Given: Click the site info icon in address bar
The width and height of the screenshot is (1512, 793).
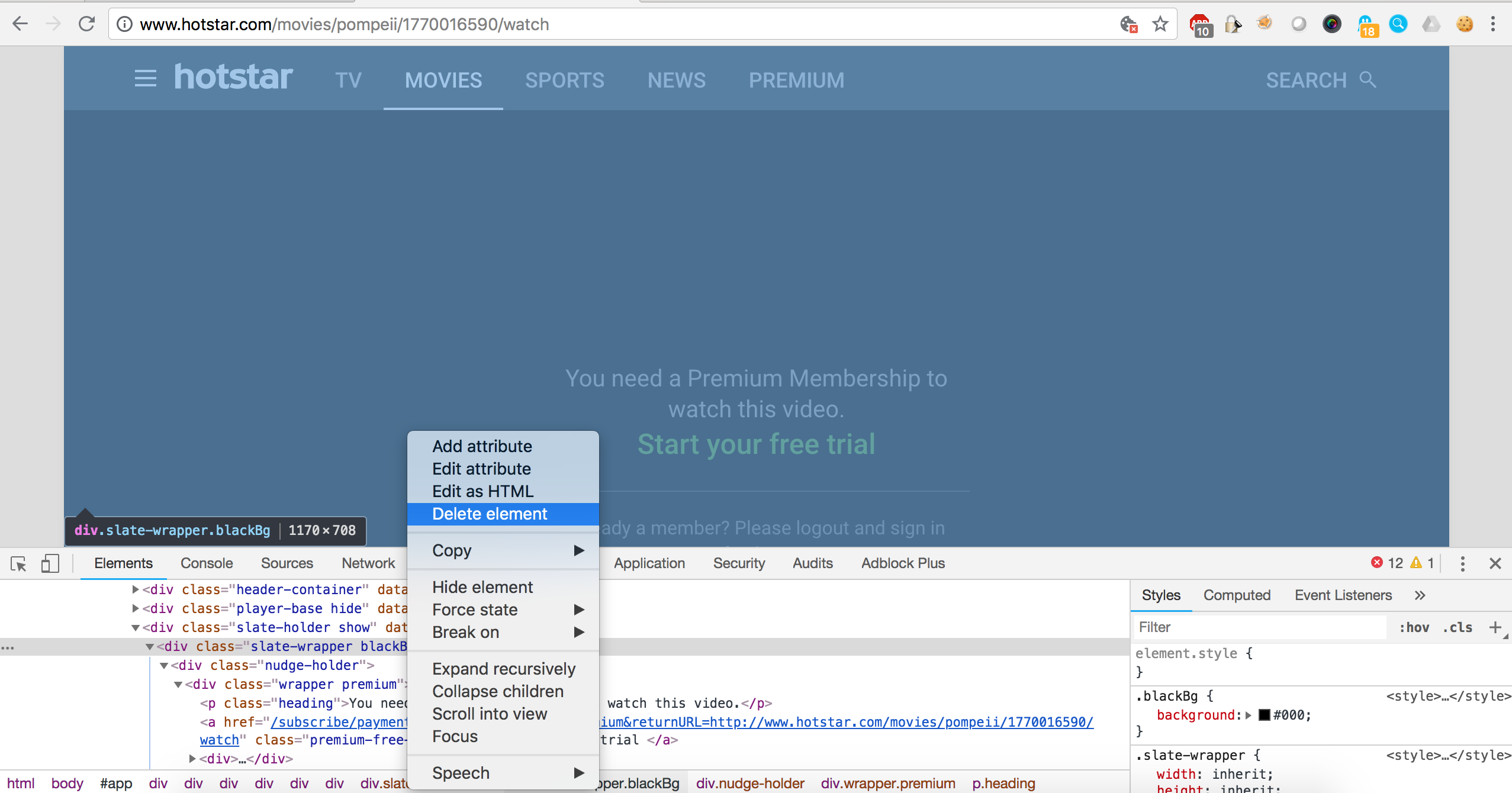Looking at the screenshot, I should point(124,24).
